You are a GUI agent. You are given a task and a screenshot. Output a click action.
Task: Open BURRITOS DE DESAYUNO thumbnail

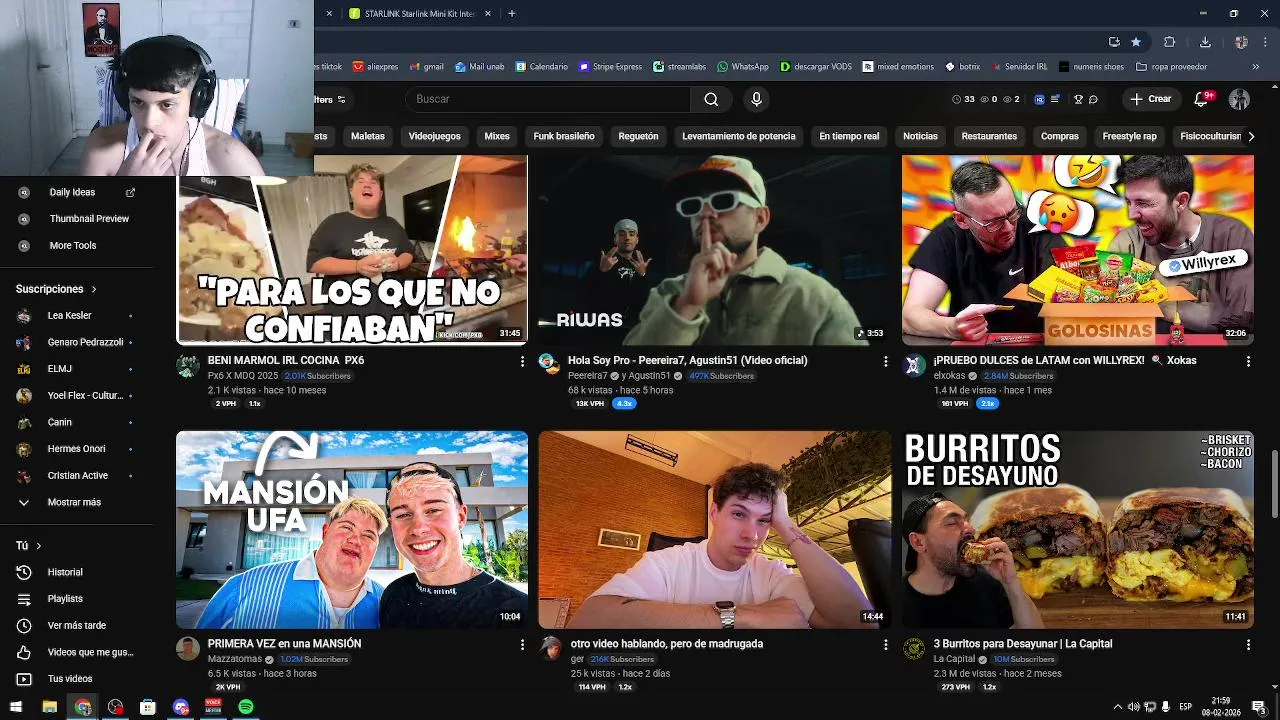1078,529
